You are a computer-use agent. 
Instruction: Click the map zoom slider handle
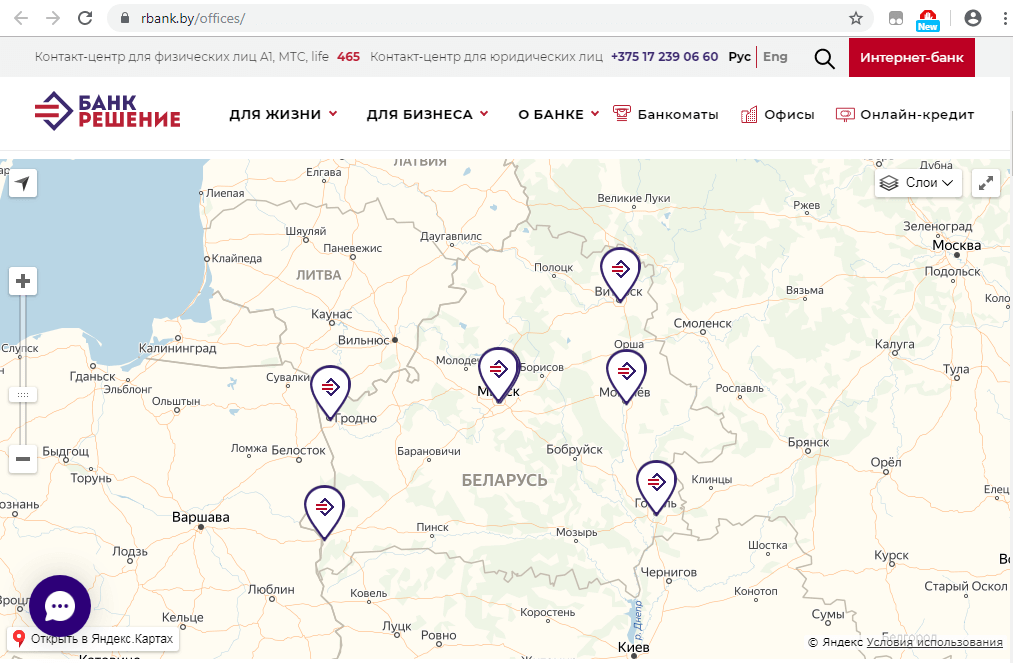[x=23, y=395]
